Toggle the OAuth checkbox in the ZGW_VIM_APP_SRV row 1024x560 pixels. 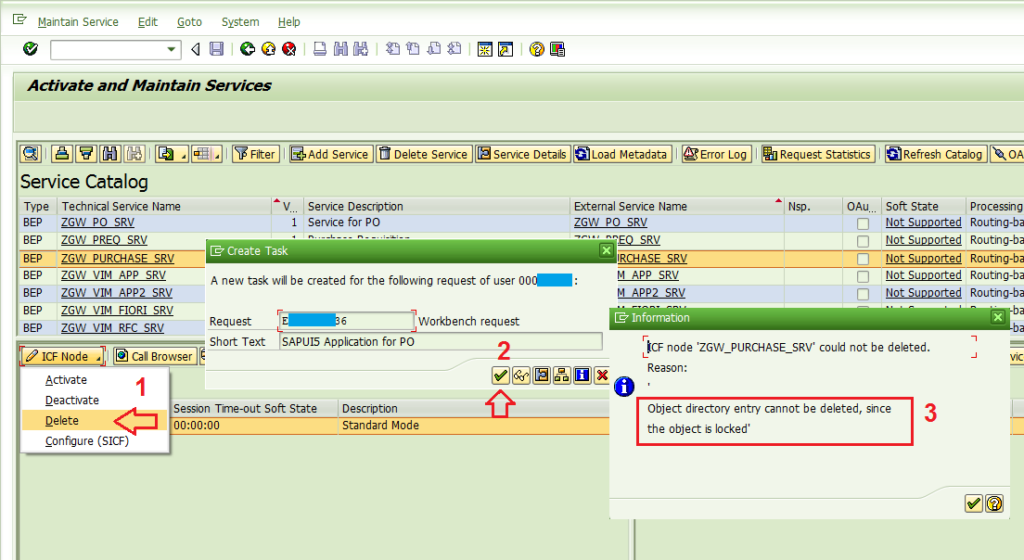[863, 276]
